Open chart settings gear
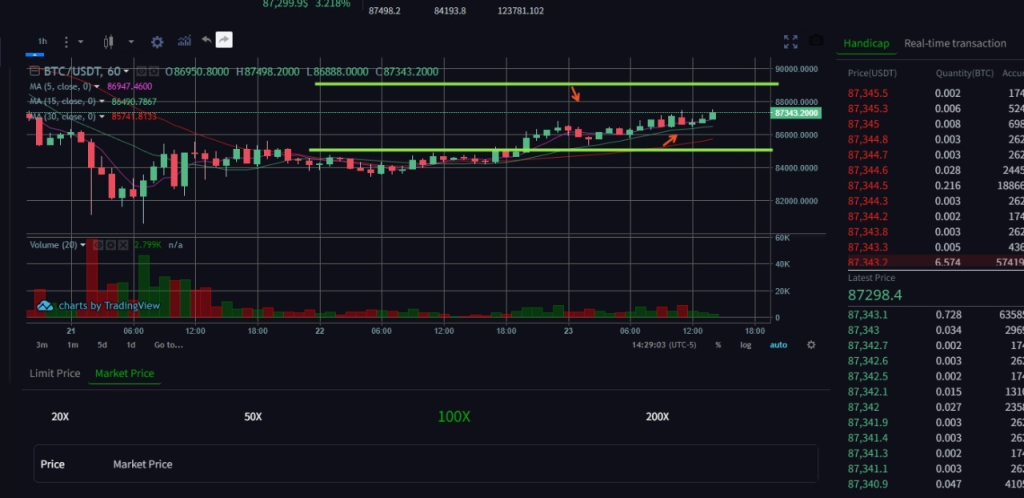Image resolution: width=1024 pixels, height=498 pixels. 157,41
